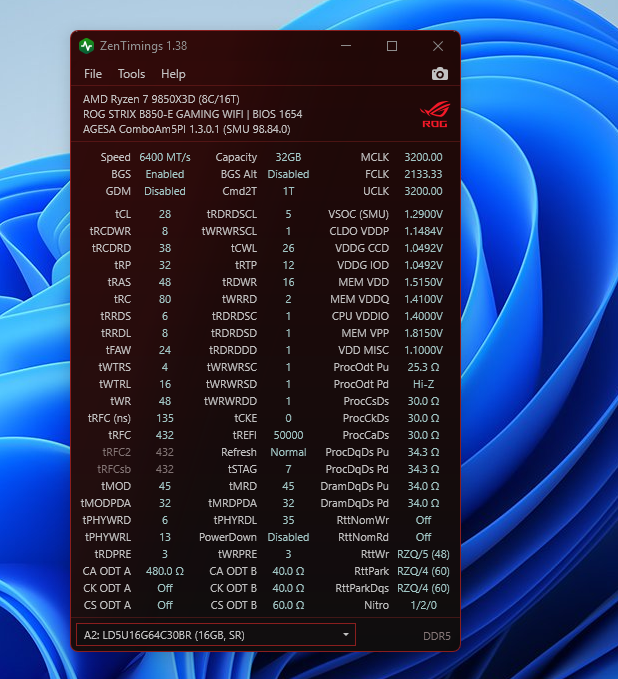
Task: Click the tRCDRD value 38
Action: tap(165, 248)
